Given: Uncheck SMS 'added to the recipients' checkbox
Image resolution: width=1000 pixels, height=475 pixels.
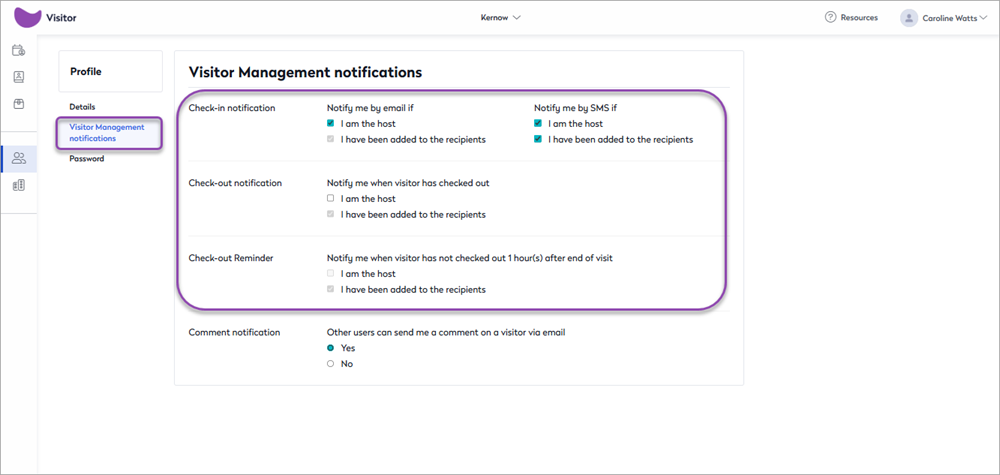Looking at the screenshot, I should [x=538, y=140].
